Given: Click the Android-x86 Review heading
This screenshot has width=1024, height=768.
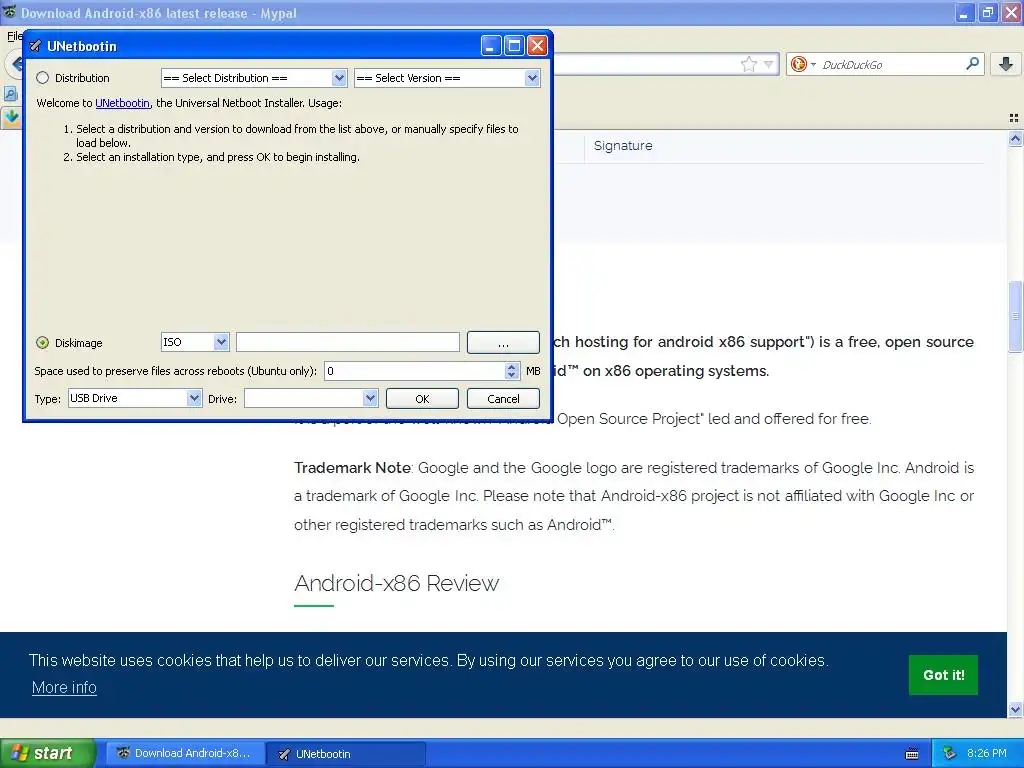Looking at the screenshot, I should click(x=396, y=583).
